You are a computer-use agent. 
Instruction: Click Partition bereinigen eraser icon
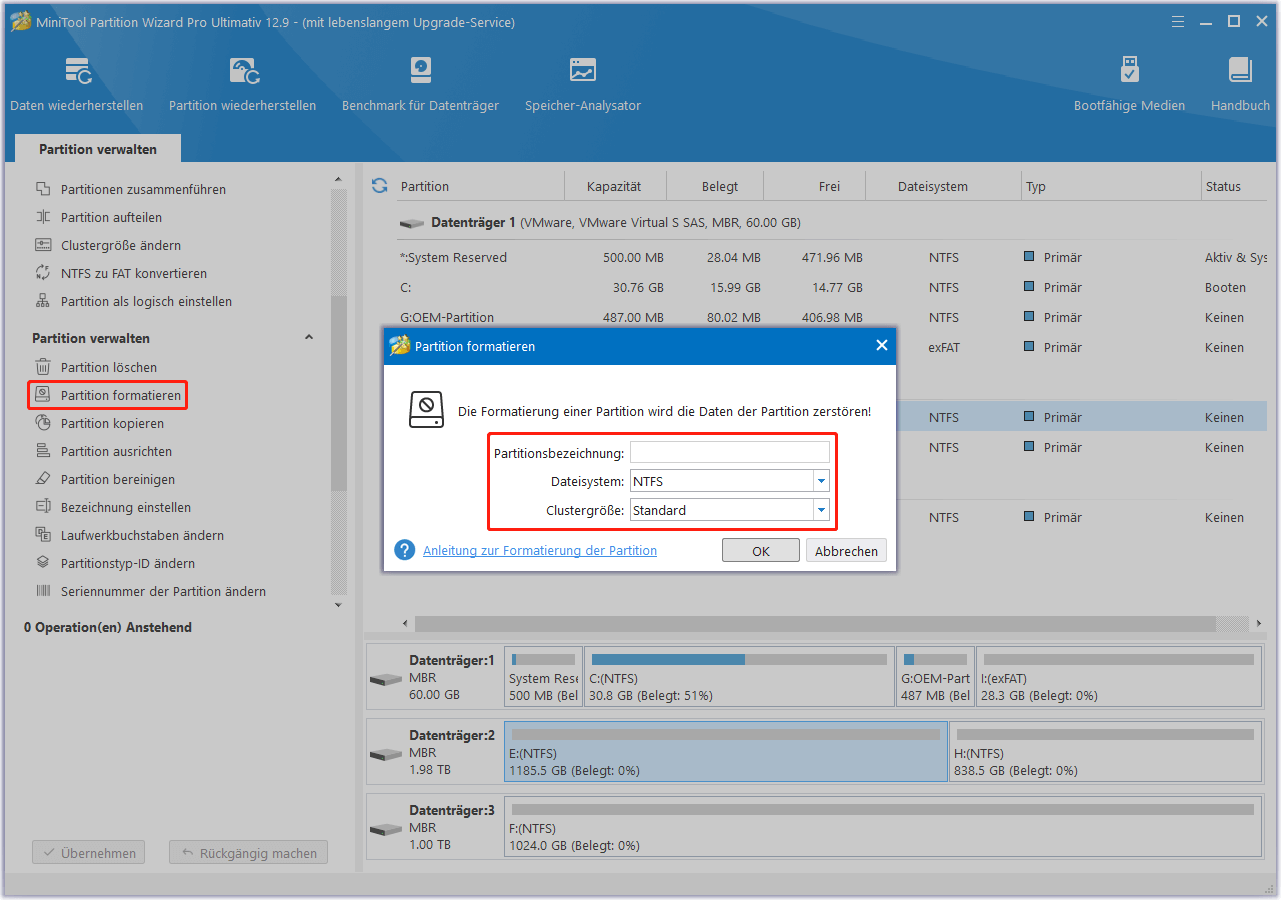click(x=43, y=479)
